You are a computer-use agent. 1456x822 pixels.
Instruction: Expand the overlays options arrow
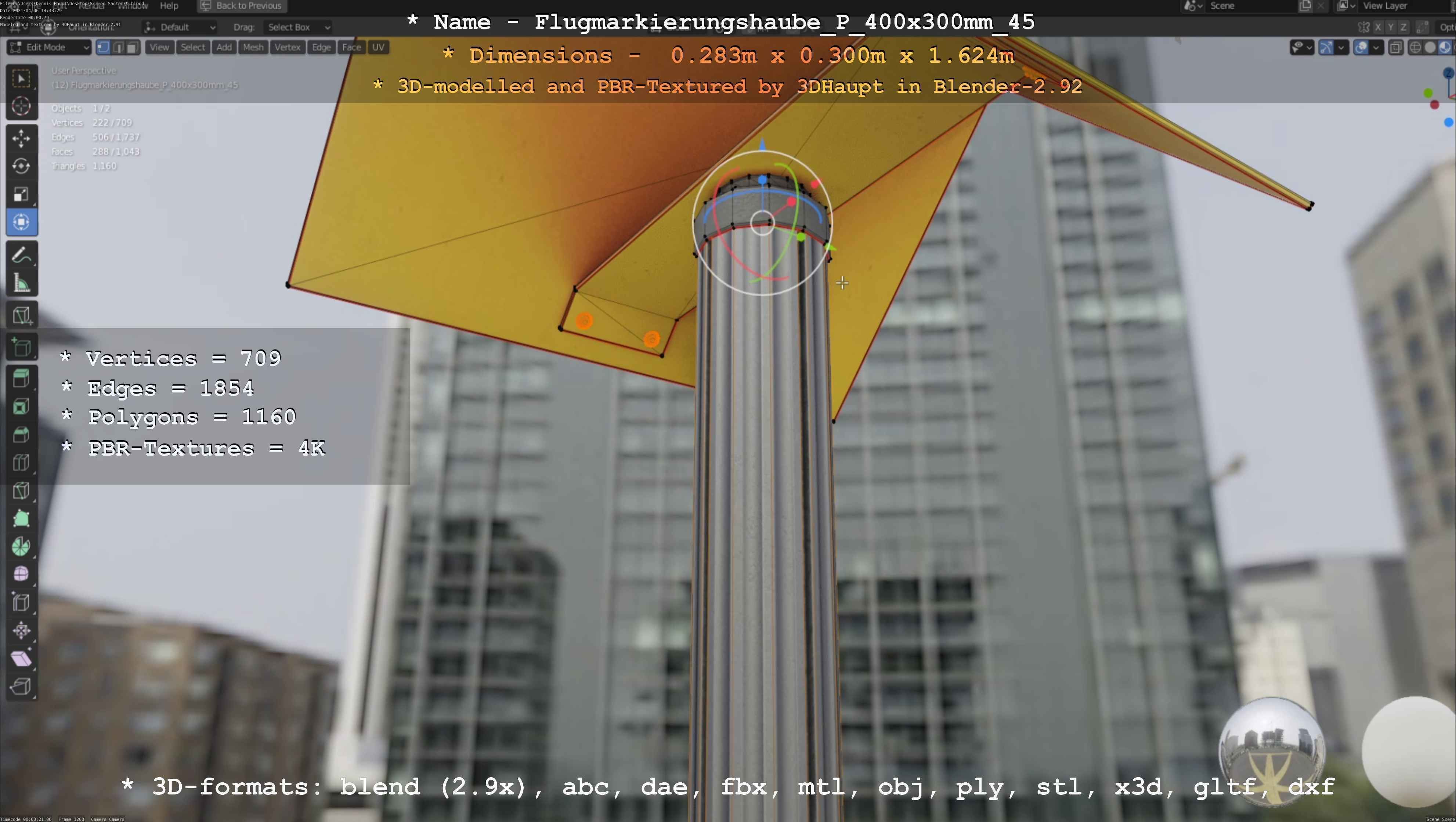pos(1376,47)
